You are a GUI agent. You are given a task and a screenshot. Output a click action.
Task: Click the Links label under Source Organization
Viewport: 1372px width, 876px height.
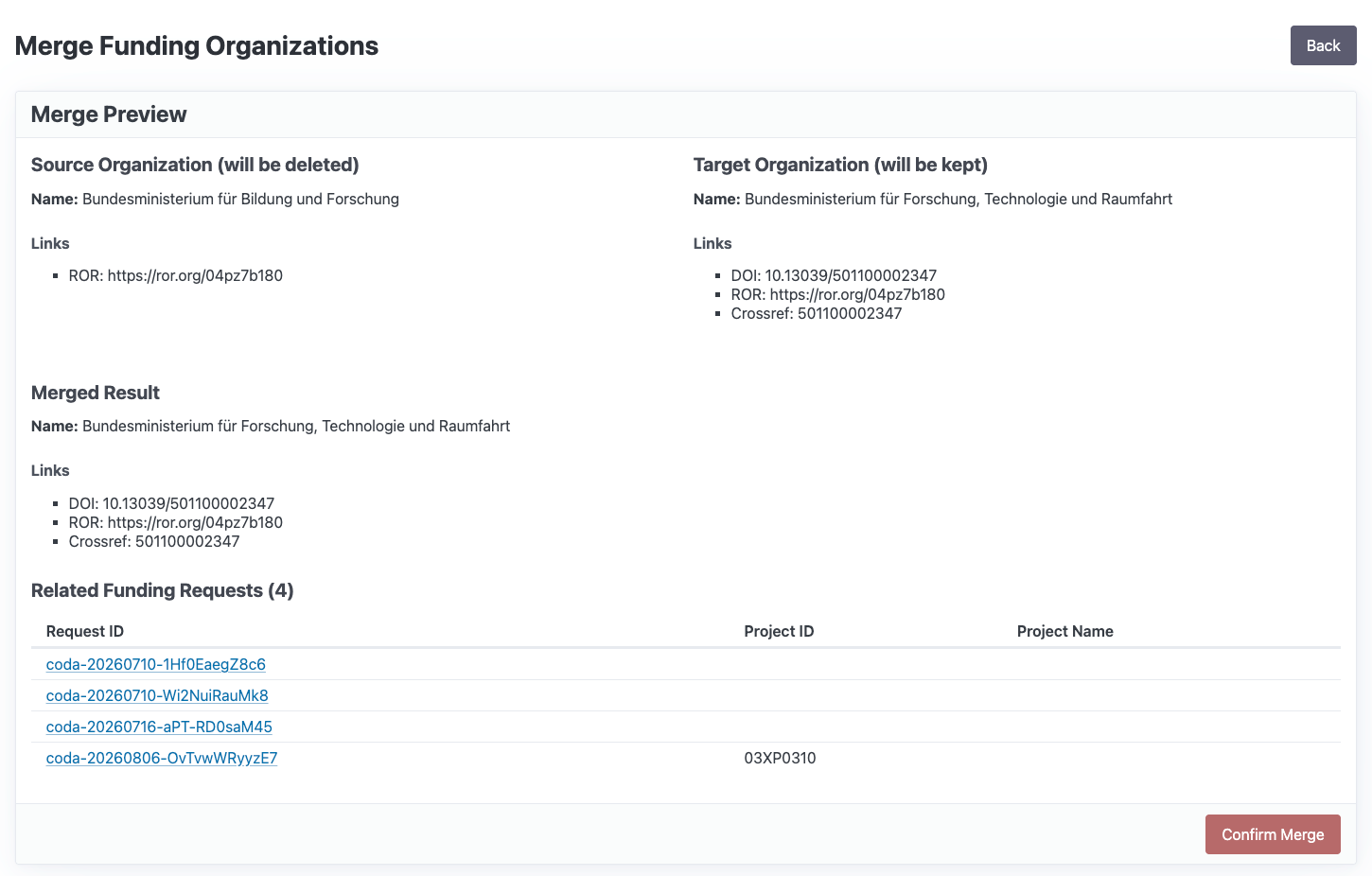pyautogui.click(x=50, y=243)
